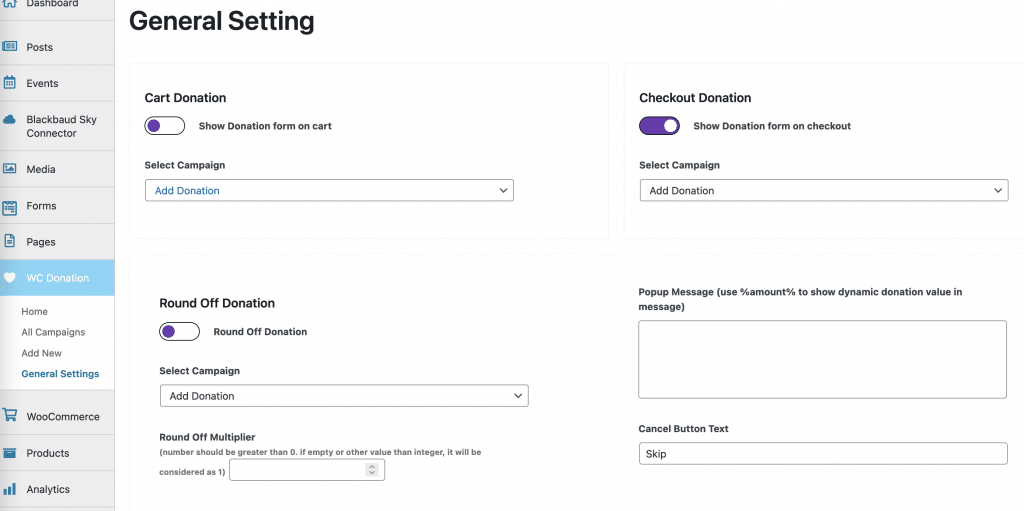Expand Checkout Donation Select Campaign dropdown
The height and width of the screenshot is (511, 1024).
824,190
